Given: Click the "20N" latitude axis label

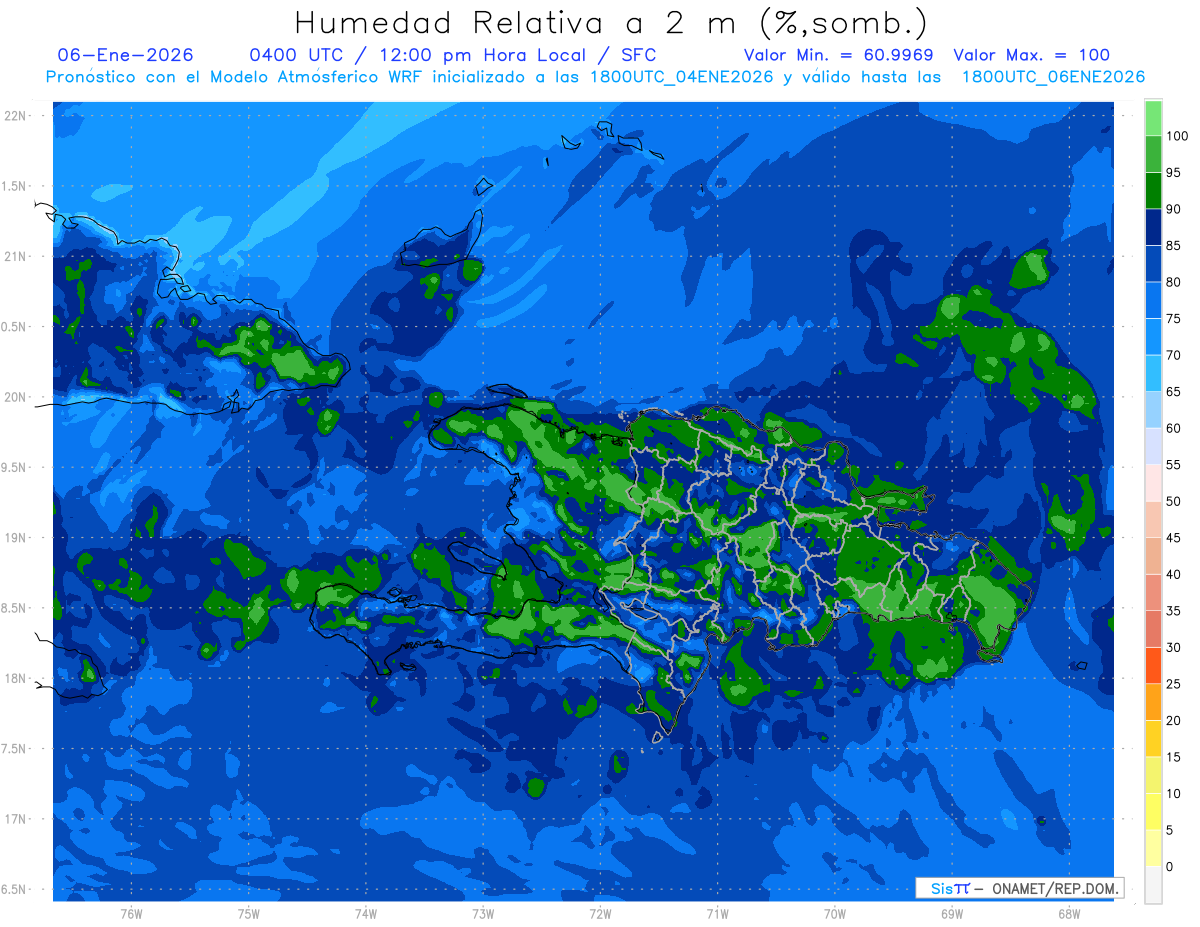Looking at the screenshot, I should coord(16,397).
